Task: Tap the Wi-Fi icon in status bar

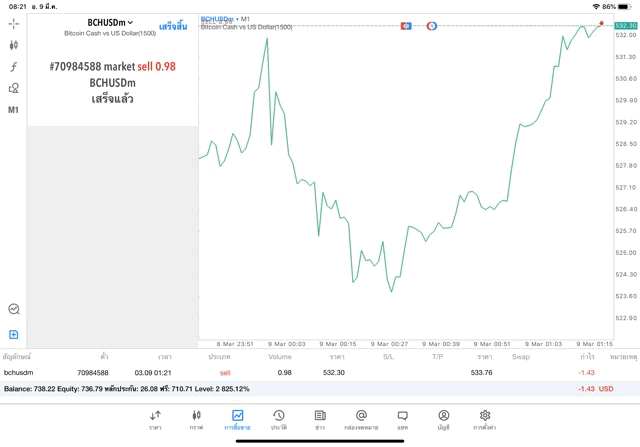Action: point(596,7)
